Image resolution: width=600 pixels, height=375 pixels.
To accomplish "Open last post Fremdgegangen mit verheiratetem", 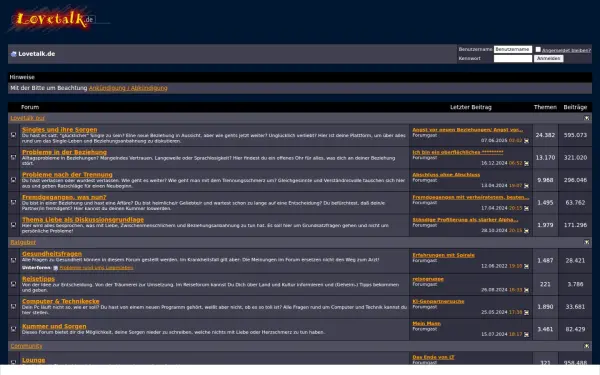I will click(471, 197).
